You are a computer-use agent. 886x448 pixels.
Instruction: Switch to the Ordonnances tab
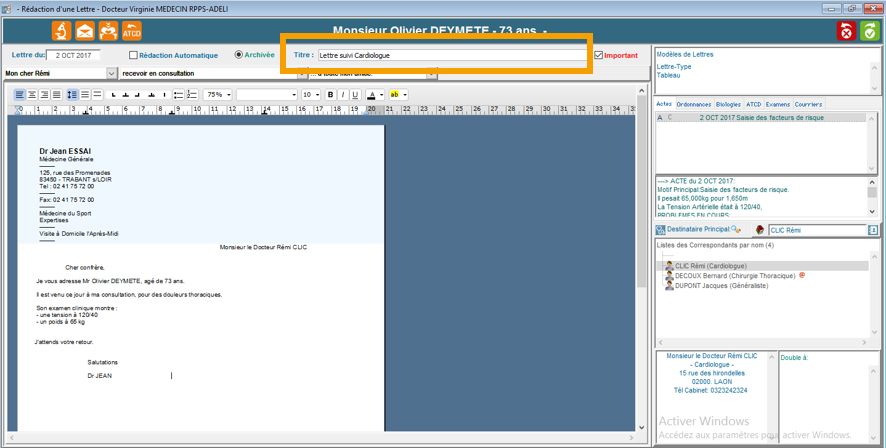pos(693,104)
